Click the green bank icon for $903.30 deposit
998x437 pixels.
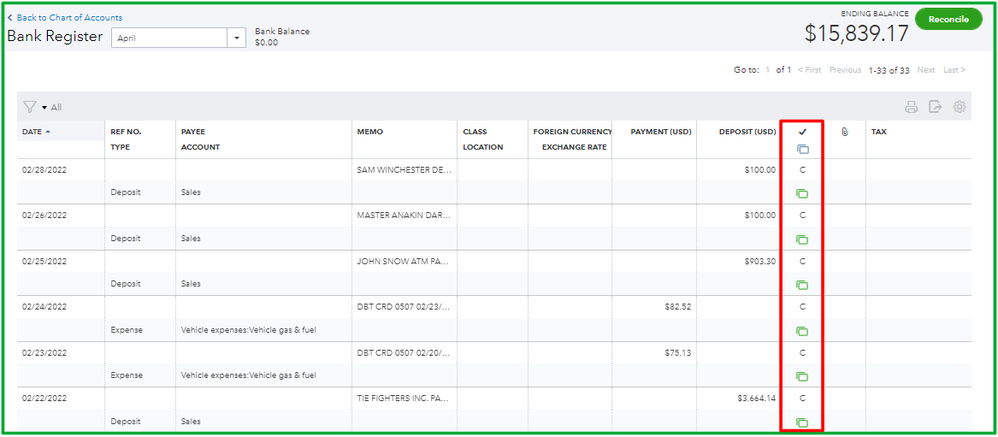[x=802, y=285]
